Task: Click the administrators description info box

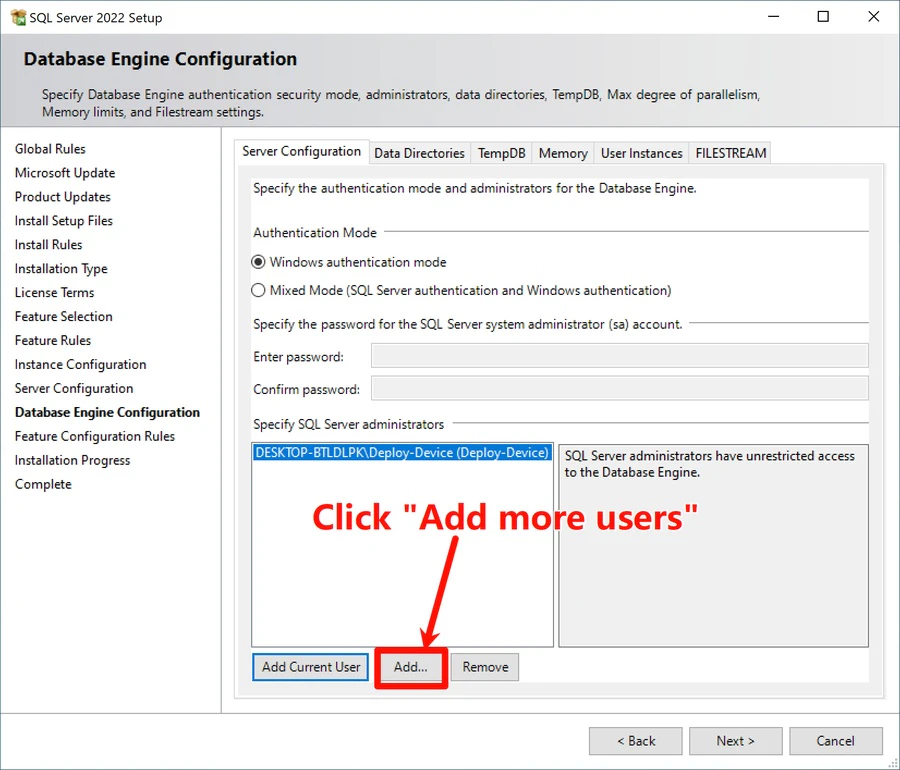Action: [713, 546]
